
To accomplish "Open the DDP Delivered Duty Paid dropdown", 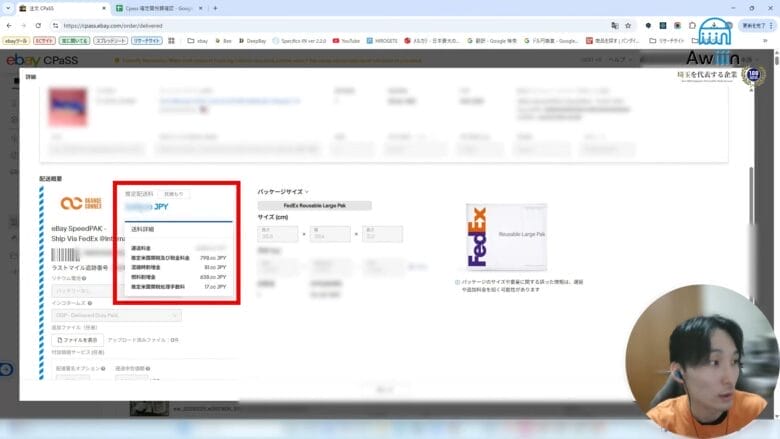I will [x=116, y=315].
